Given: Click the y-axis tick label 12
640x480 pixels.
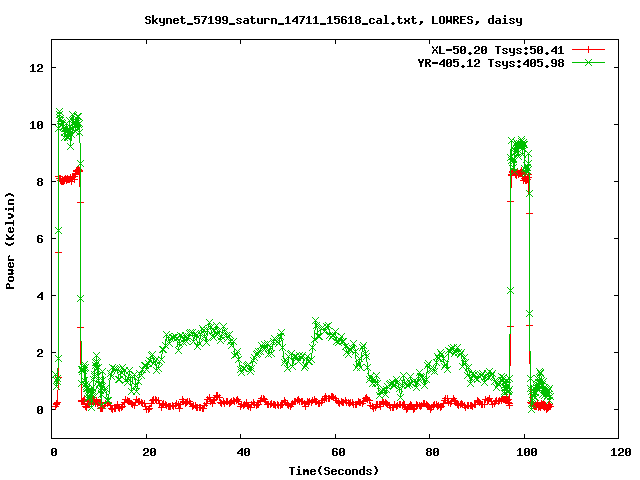Looking at the screenshot, I should click(36, 68).
